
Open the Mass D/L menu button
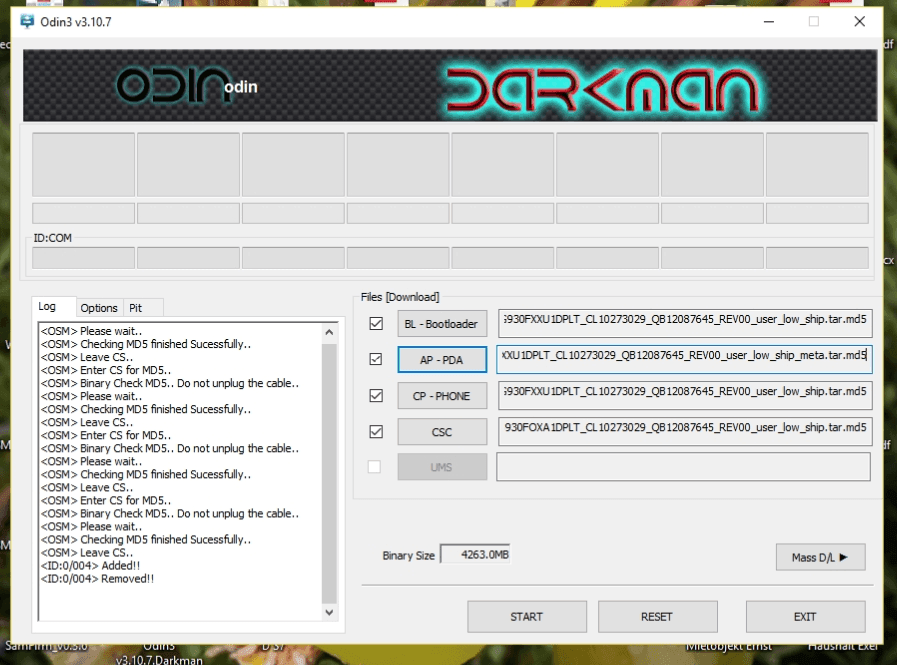(820, 557)
